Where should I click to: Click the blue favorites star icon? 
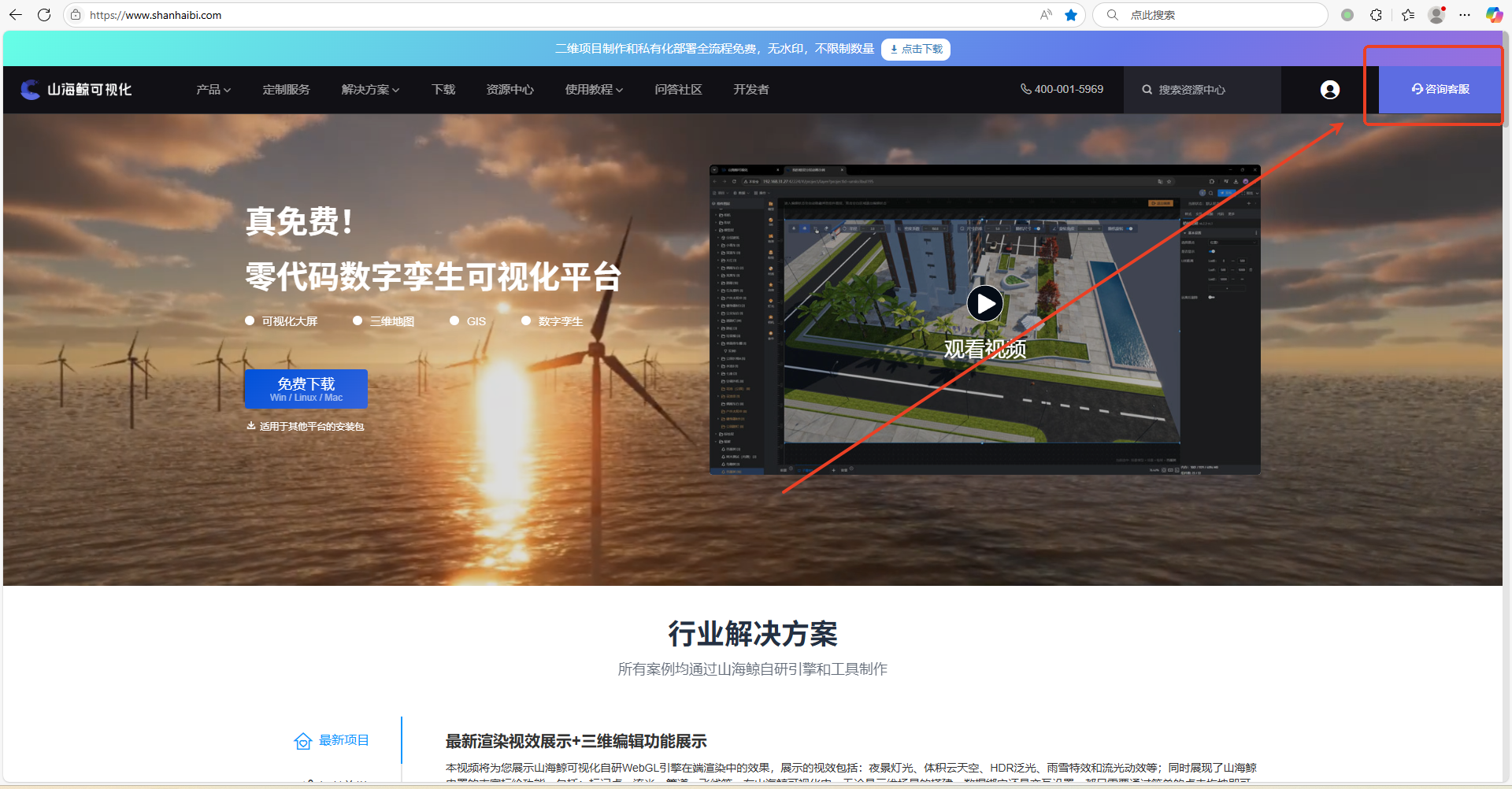(1071, 15)
